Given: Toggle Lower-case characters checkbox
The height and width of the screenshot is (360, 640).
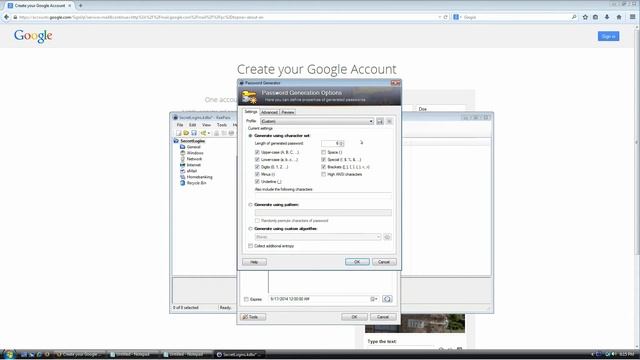Looking at the screenshot, I should (257, 160).
